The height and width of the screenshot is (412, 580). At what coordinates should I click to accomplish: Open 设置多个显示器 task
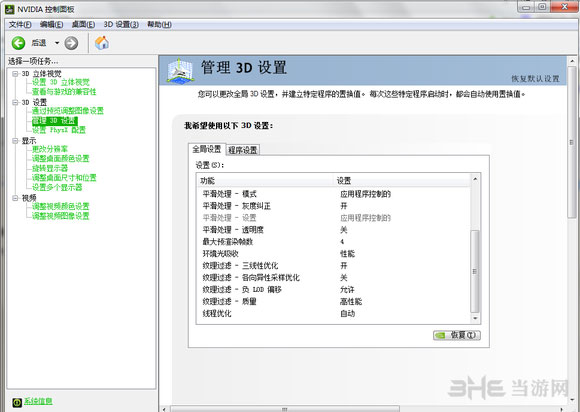tap(57, 188)
